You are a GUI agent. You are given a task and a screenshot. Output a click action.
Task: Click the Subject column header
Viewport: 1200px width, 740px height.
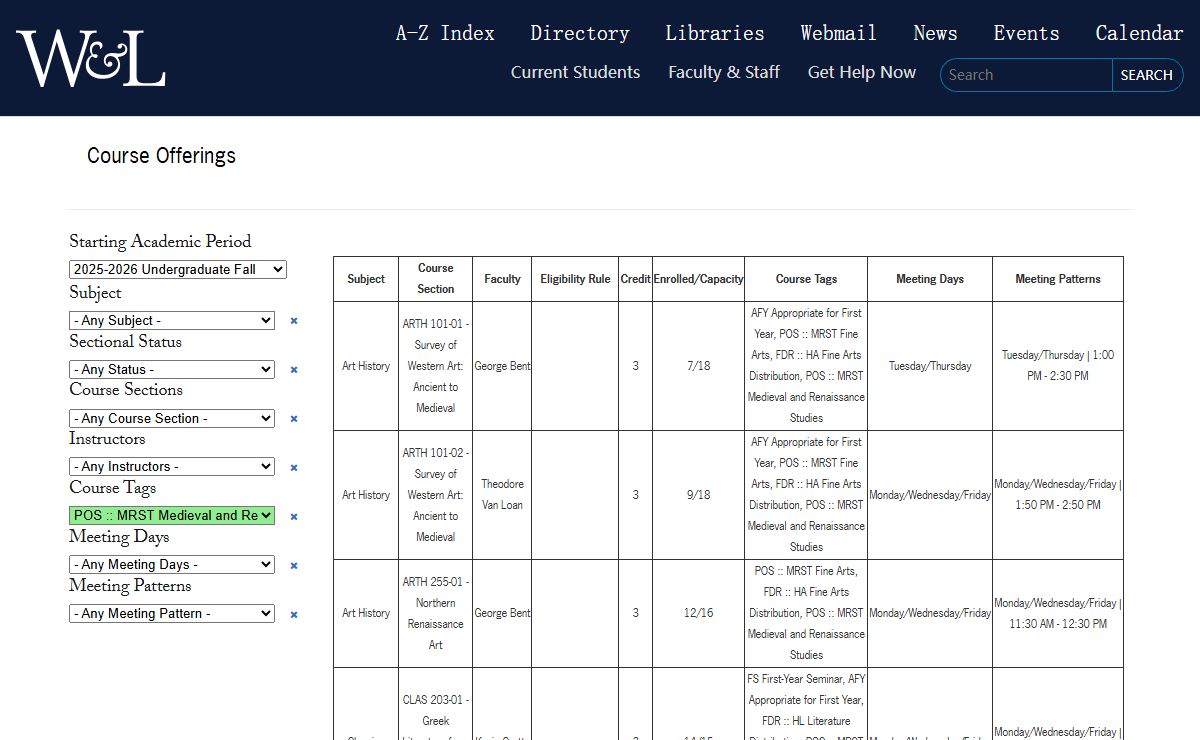(366, 279)
